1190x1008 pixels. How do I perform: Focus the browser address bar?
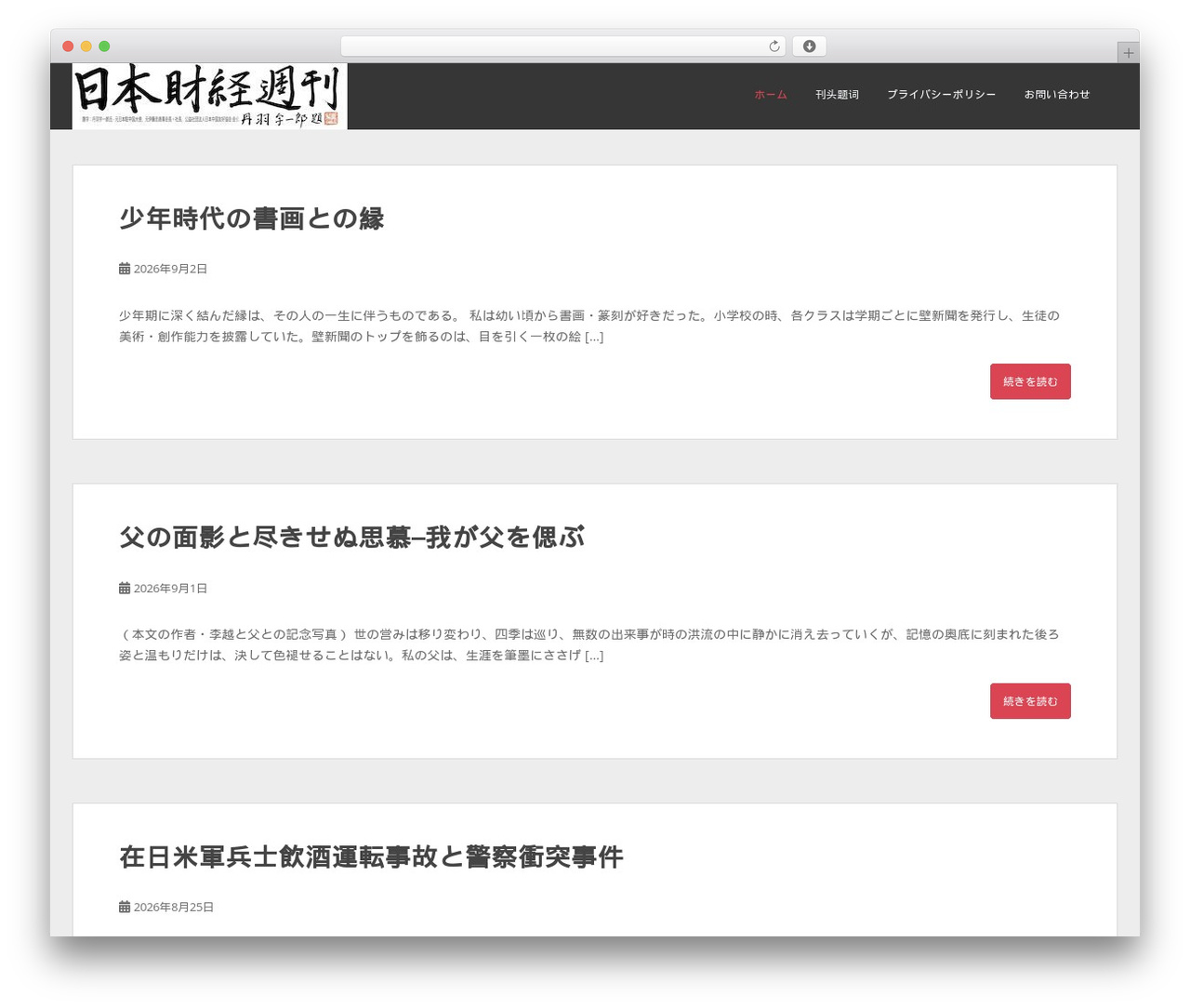(563, 46)
